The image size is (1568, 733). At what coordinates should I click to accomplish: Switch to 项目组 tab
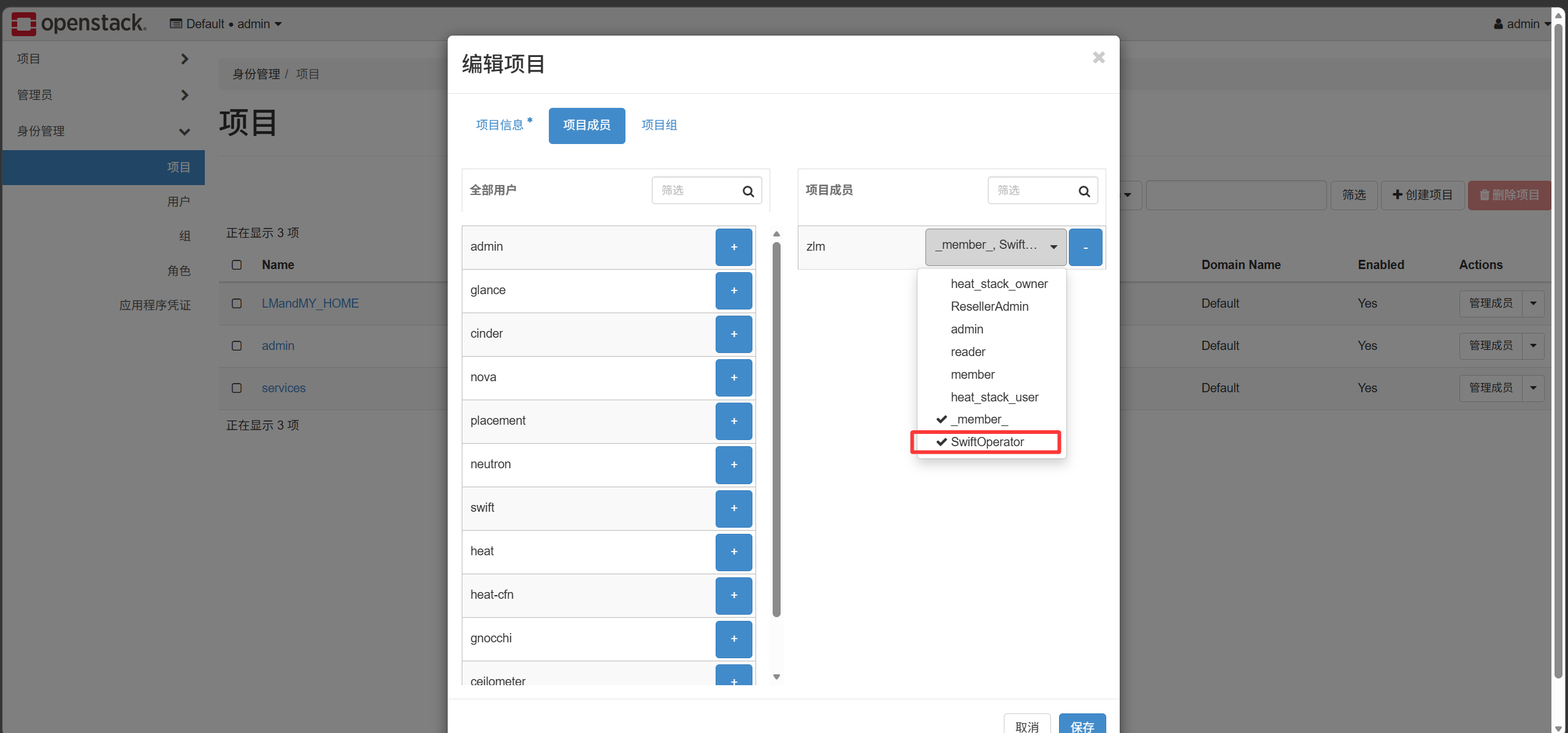click(659, 125)
